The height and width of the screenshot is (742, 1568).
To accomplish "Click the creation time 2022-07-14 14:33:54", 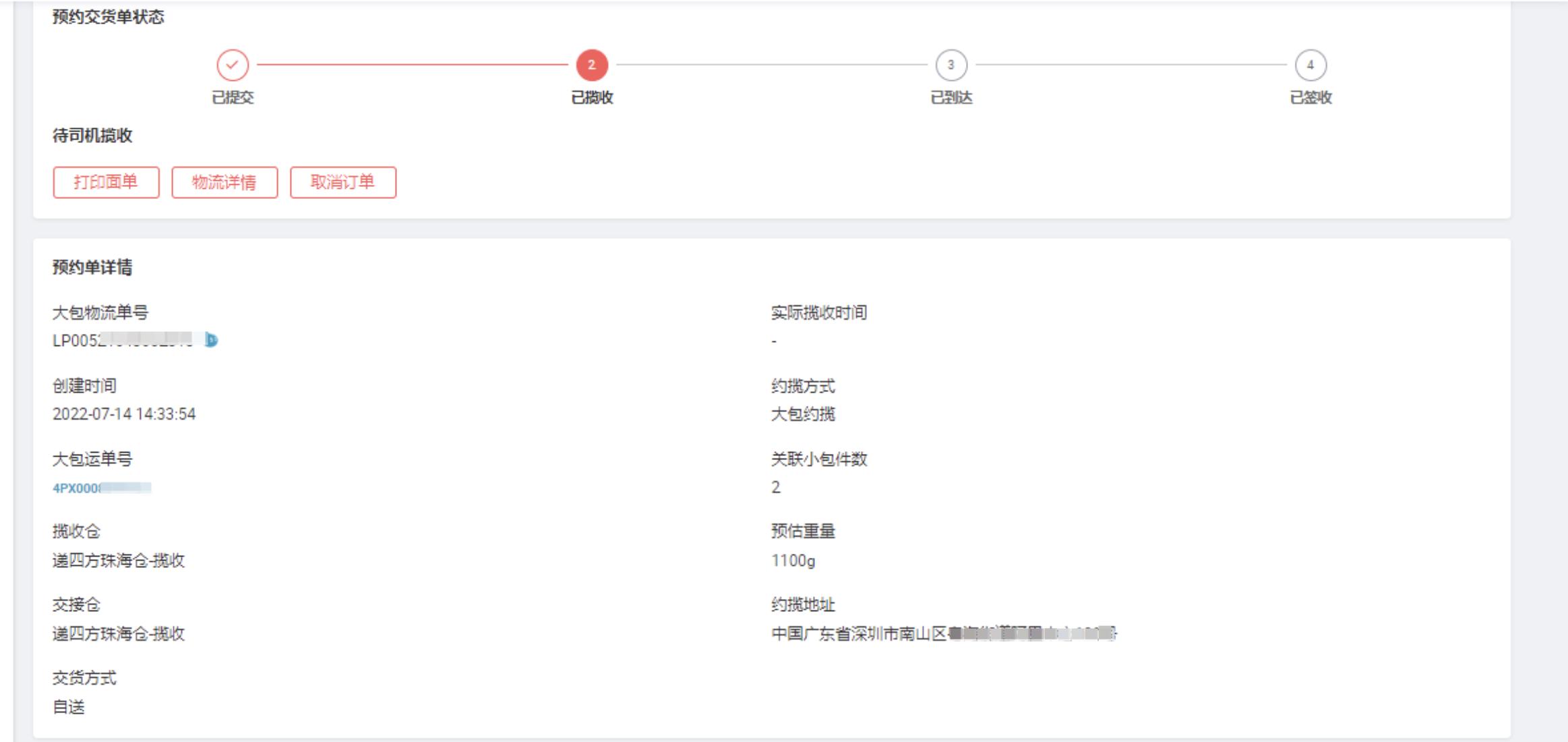I will click(x=124, y=415).
